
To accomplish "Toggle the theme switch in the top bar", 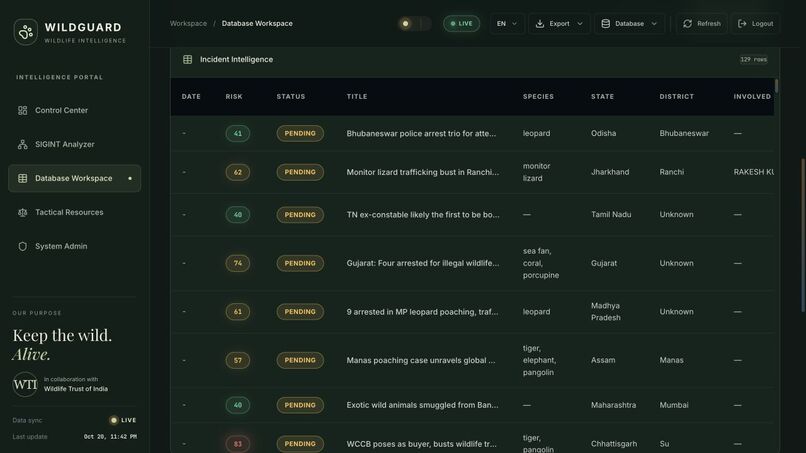I will 414,24.
